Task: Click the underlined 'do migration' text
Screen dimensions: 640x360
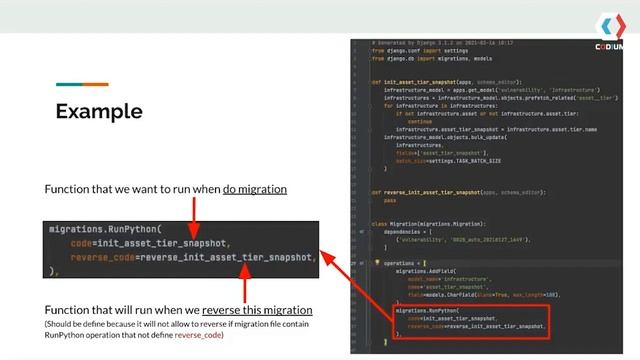Action: 255,189
